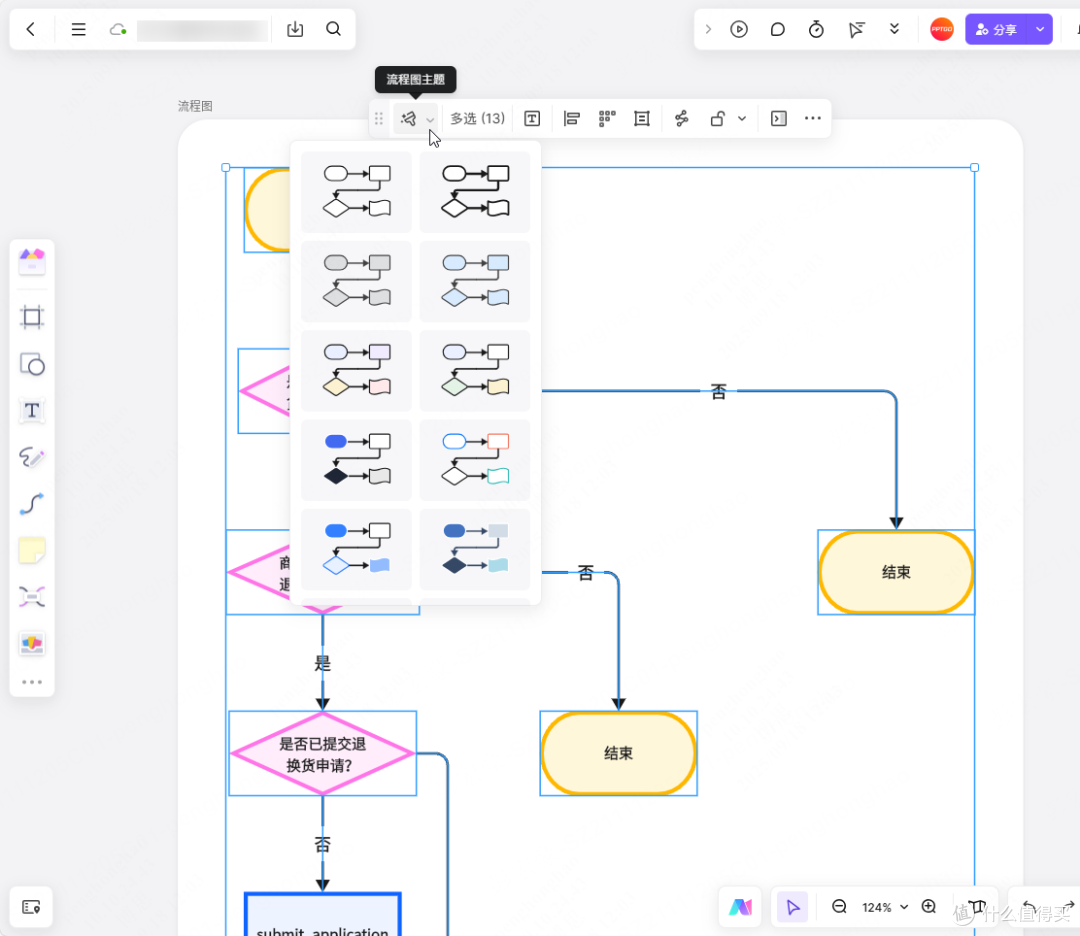
Task: Select the sticky note tool
Action: tap(32, 550)
